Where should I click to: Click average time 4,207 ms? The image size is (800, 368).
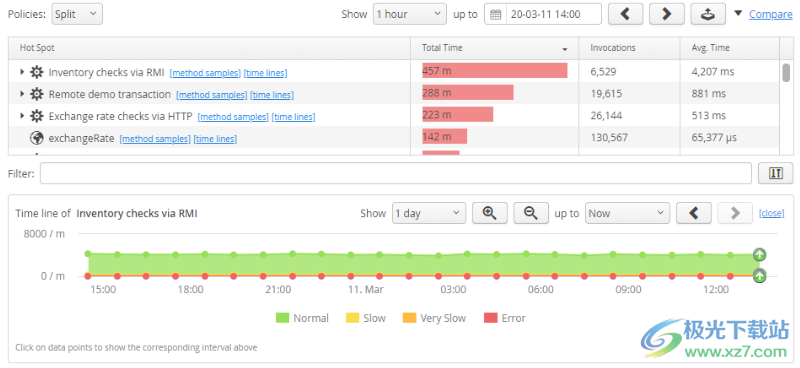pyautogui.click(x=713, y=72)
